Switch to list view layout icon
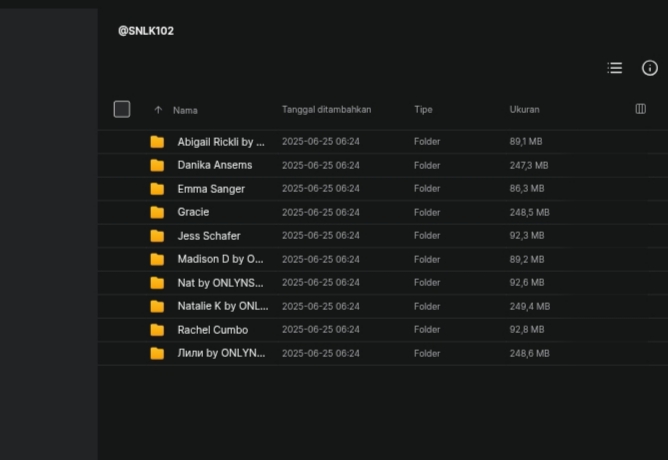The width and height of the screenshot is (668, 460). [615, 68]
